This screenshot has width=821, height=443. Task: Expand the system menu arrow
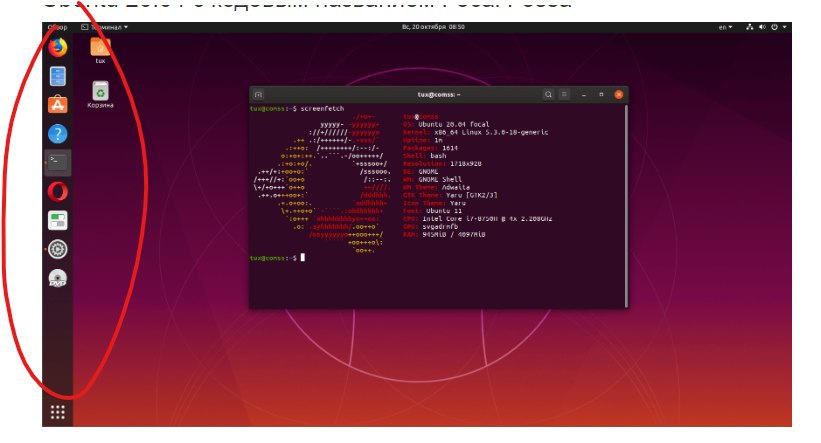click(x=784, y=27)
